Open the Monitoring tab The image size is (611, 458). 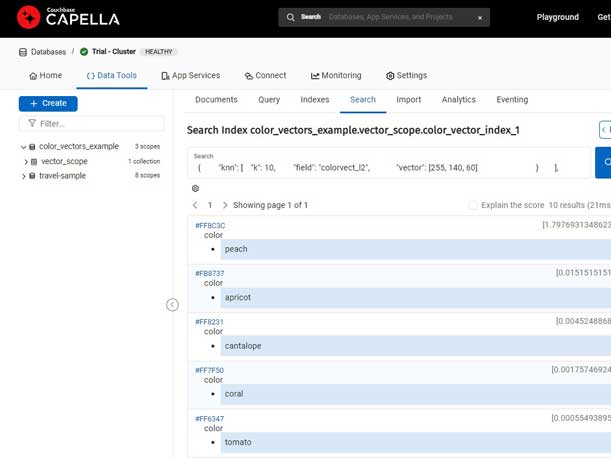click(336, 75)
